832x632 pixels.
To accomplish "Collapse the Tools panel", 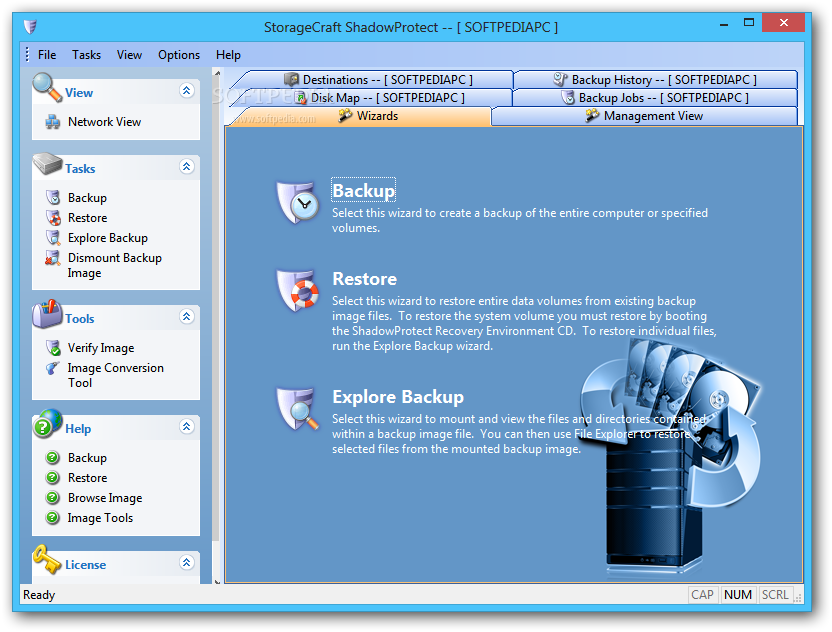I will [x=186, y=317].
